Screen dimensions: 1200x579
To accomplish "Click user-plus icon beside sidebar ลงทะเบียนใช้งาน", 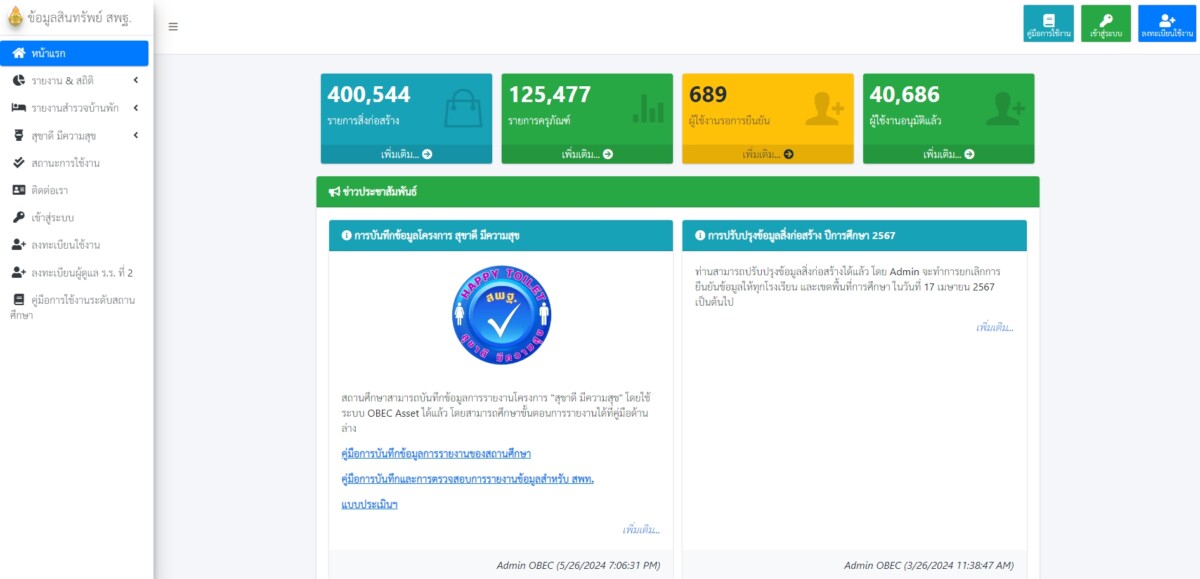I will click(19, 244).
